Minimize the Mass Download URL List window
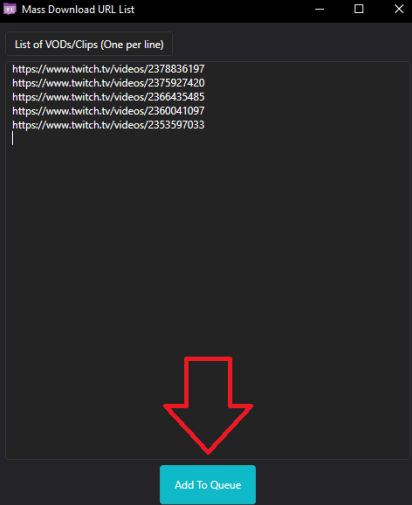Viewport: 412px width, 505px height. (x=319, y=9)
